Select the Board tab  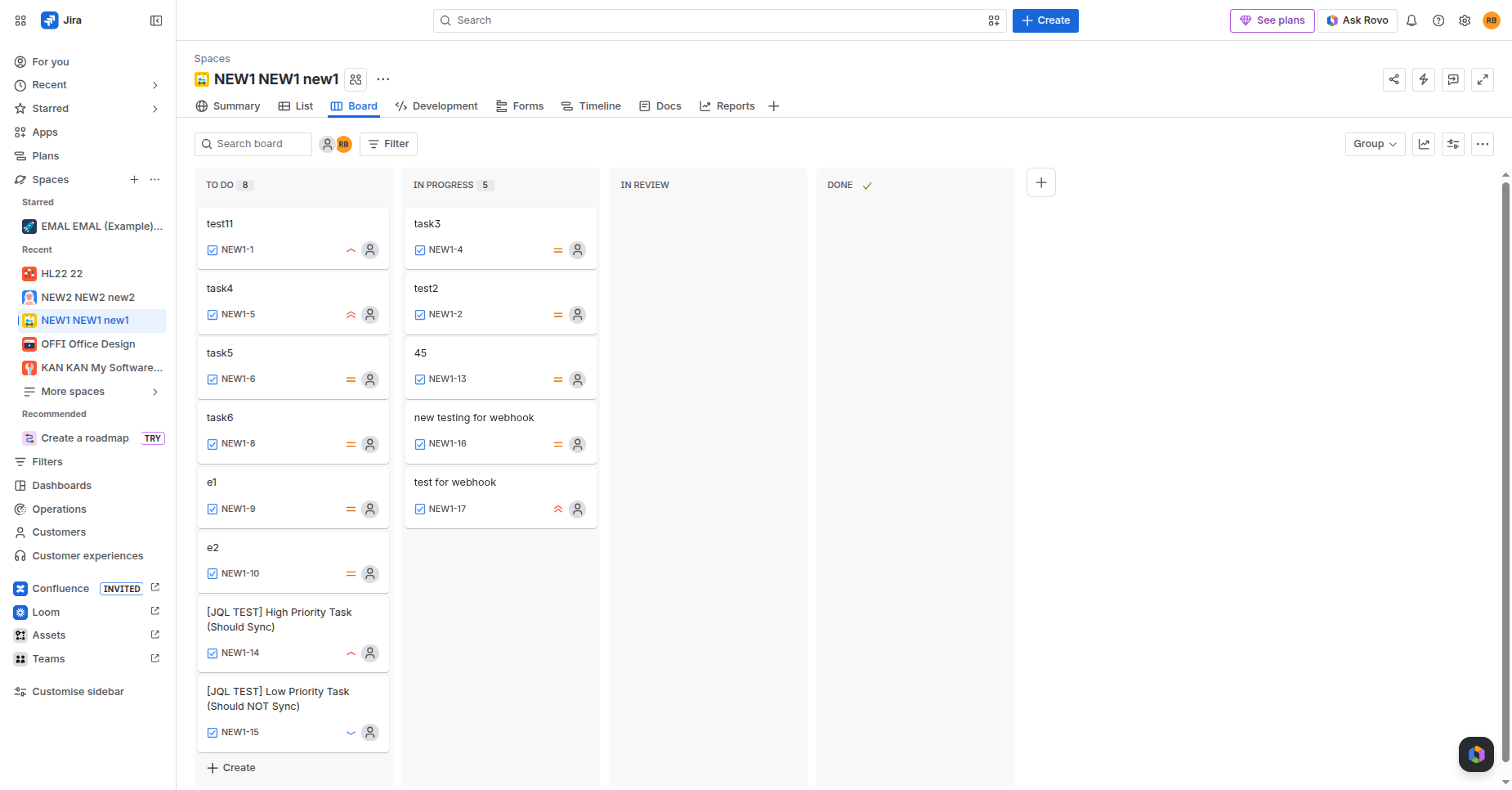(x=354, y=106)
